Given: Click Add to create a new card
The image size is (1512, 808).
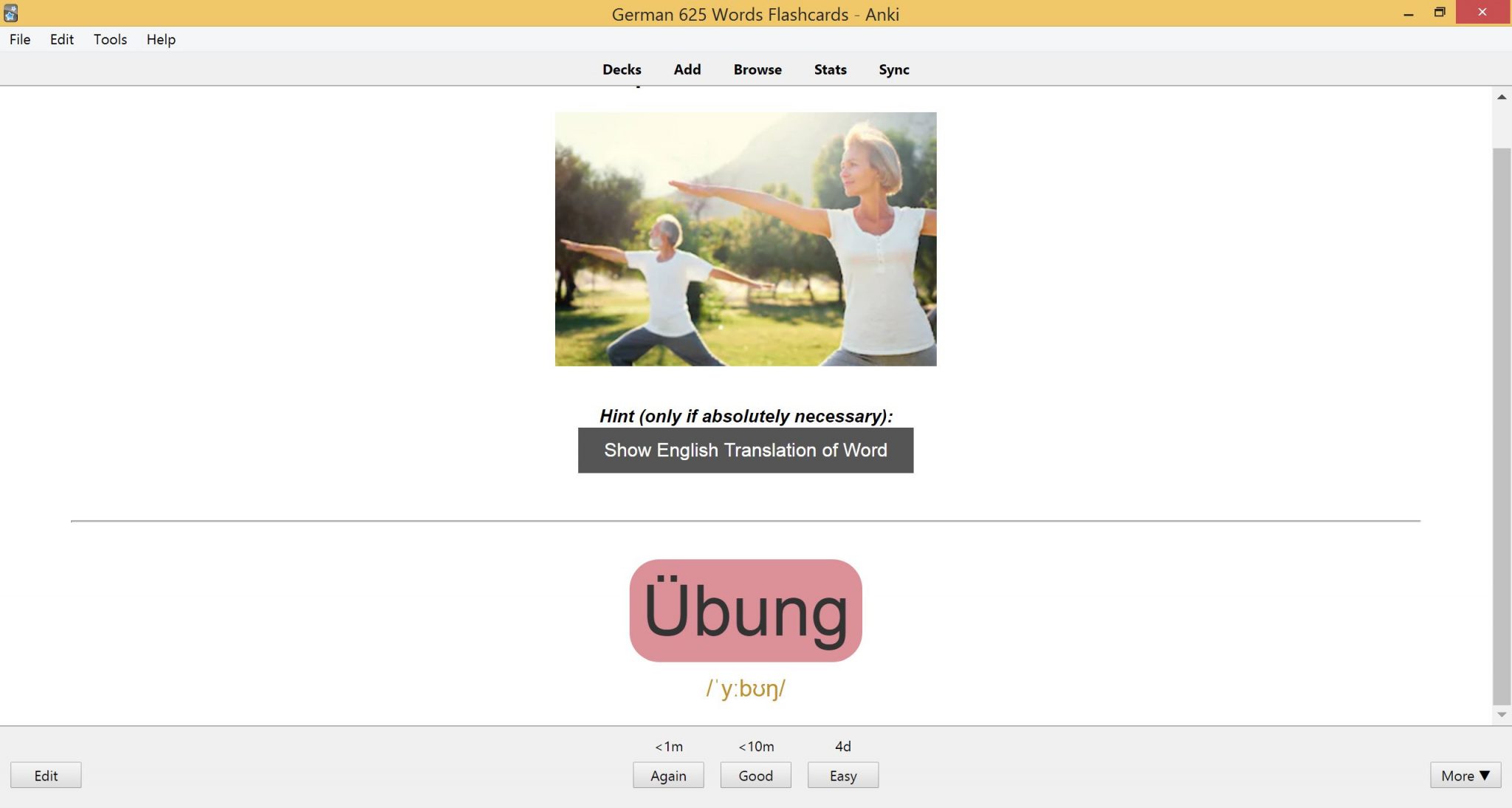Looking at the screenshot, I should (687, 69).
